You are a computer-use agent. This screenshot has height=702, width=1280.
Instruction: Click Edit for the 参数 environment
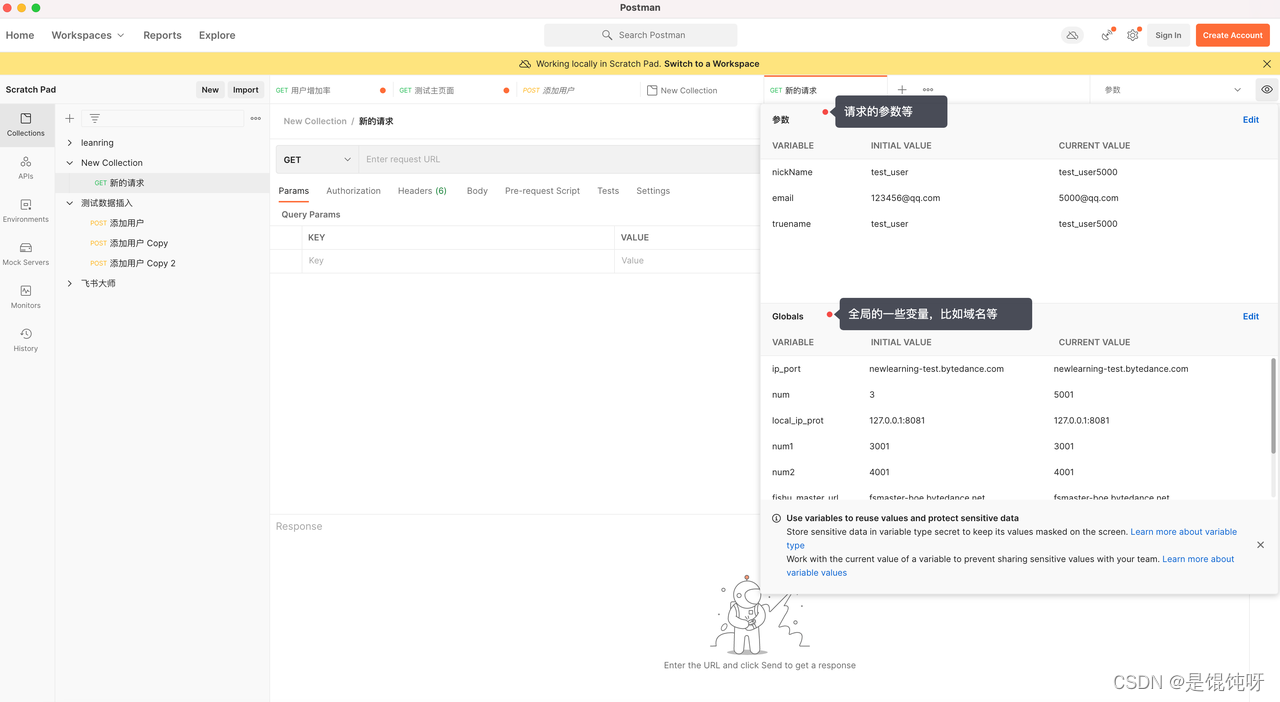(1251, 120)
